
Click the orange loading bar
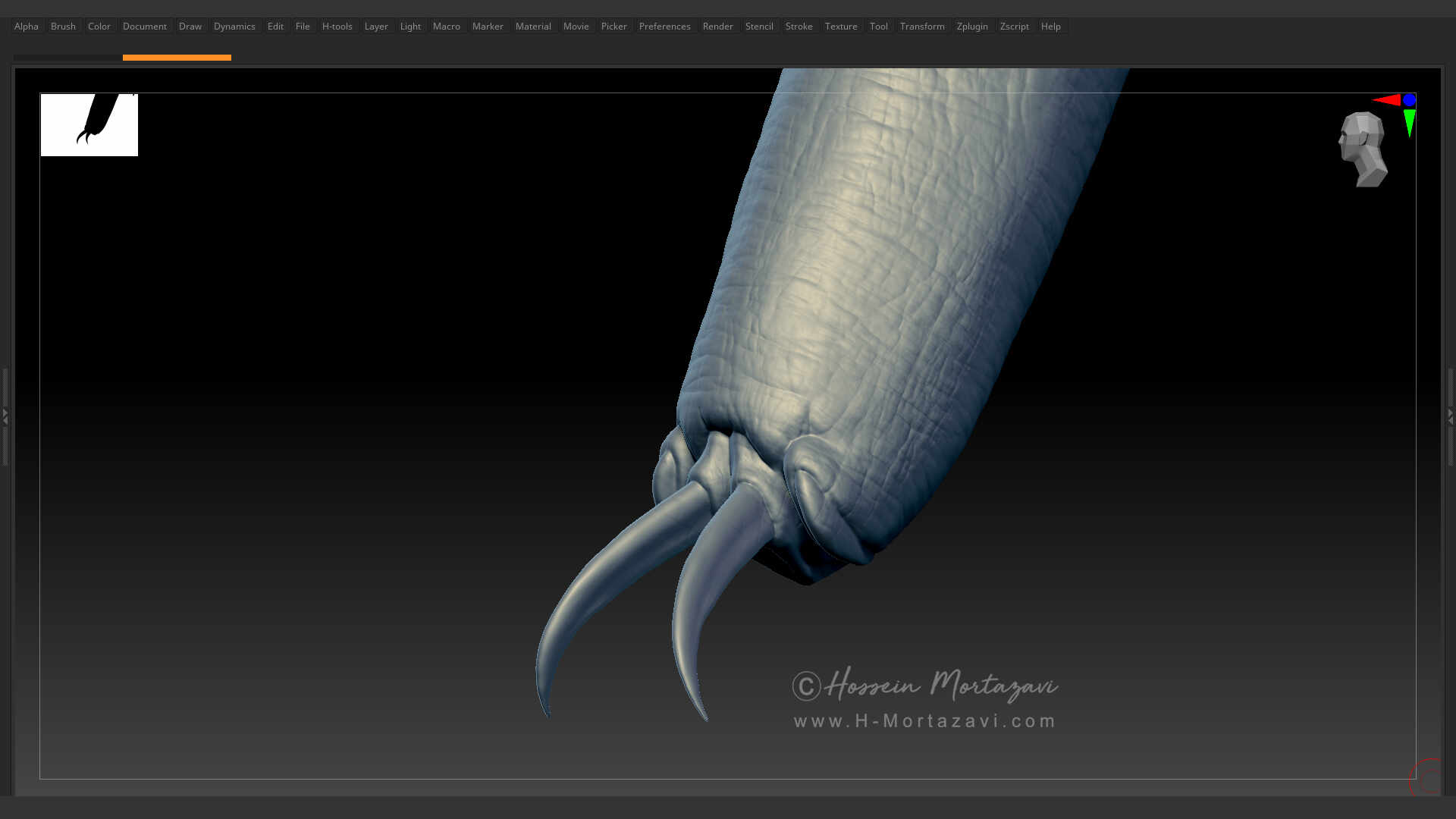pos(177,58)
